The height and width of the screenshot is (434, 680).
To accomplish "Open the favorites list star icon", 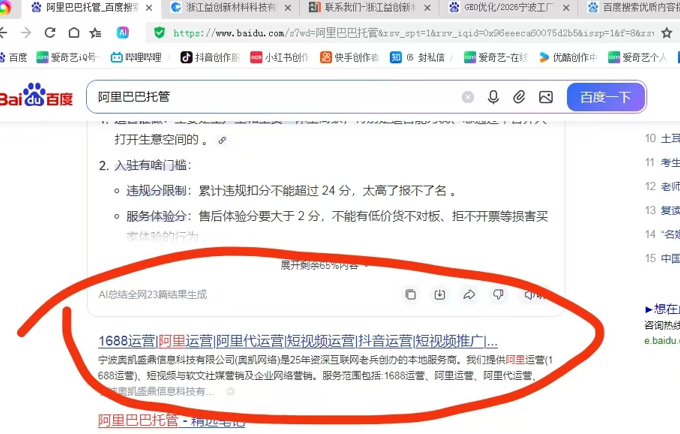I will tap(95, 33).
